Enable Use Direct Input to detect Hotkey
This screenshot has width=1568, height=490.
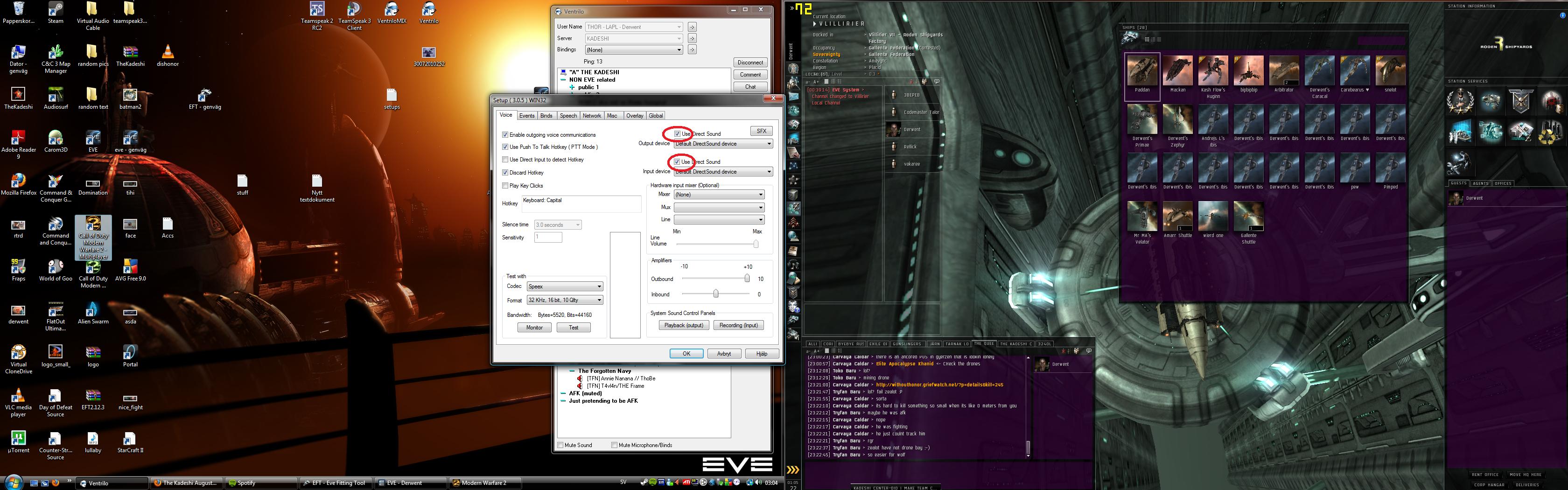(x=505, y=160)
